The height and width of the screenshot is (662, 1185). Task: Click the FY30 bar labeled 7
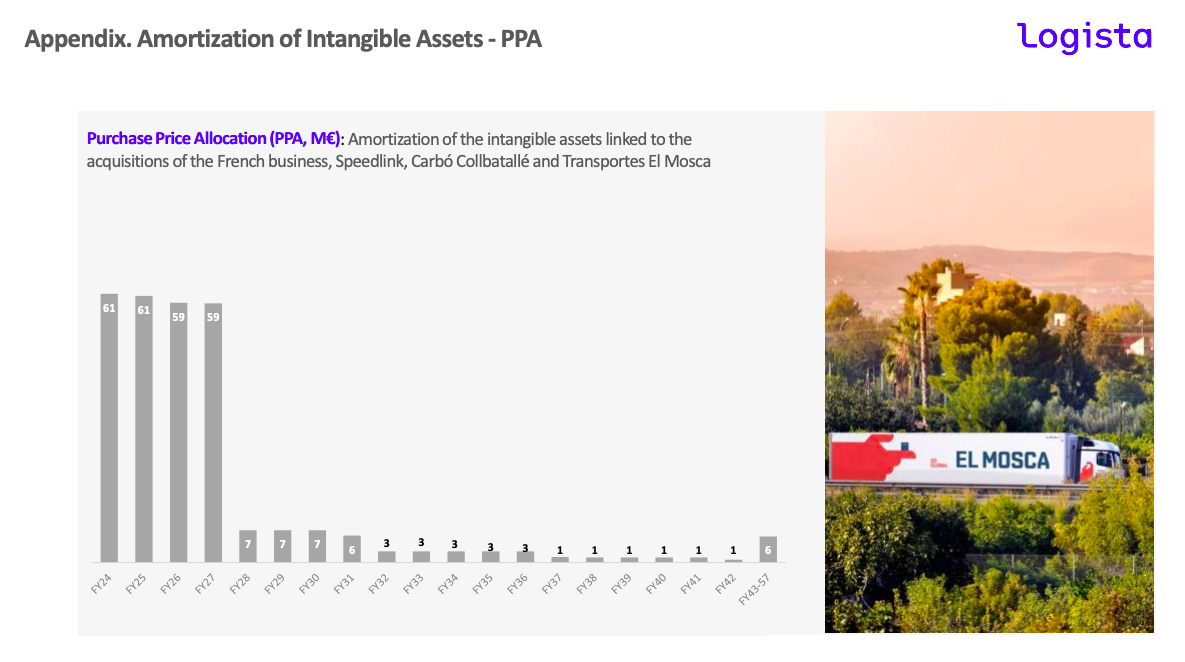tap(317, 546)
